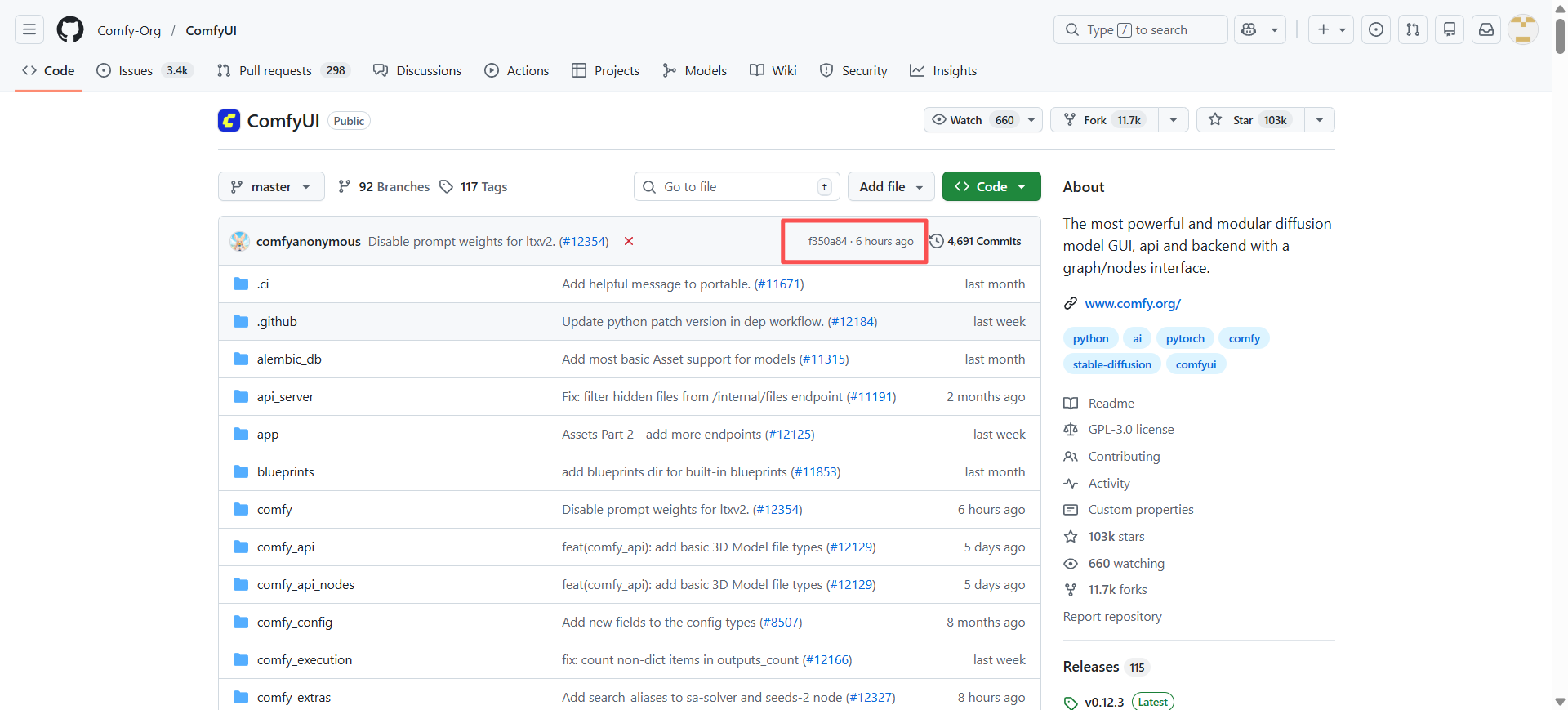This screenshot has width=1568, height=710.
Task: Open the v0.12.3 latest release
Action: click(x=1119, y=702)
